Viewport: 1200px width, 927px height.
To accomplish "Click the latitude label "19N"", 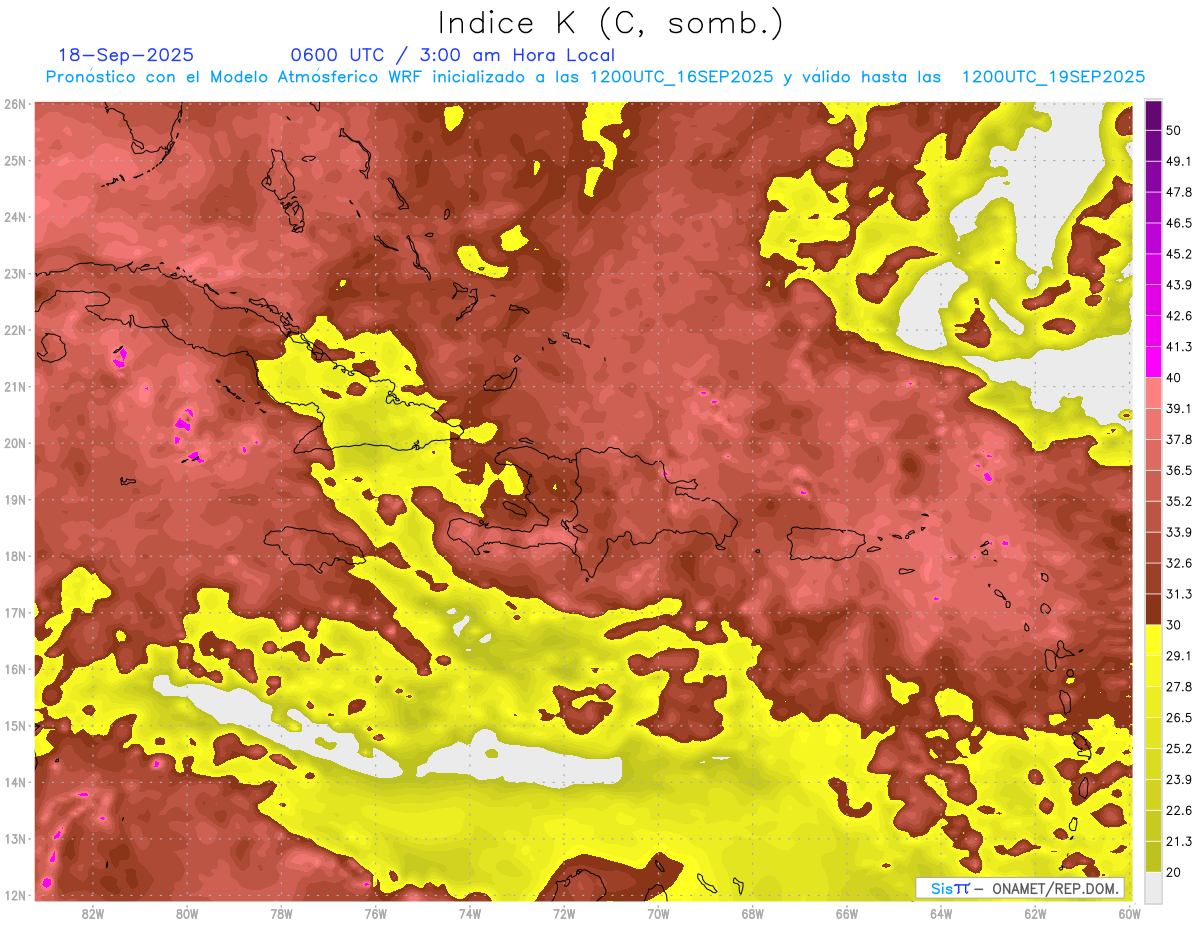I will [x=15, y=499].
